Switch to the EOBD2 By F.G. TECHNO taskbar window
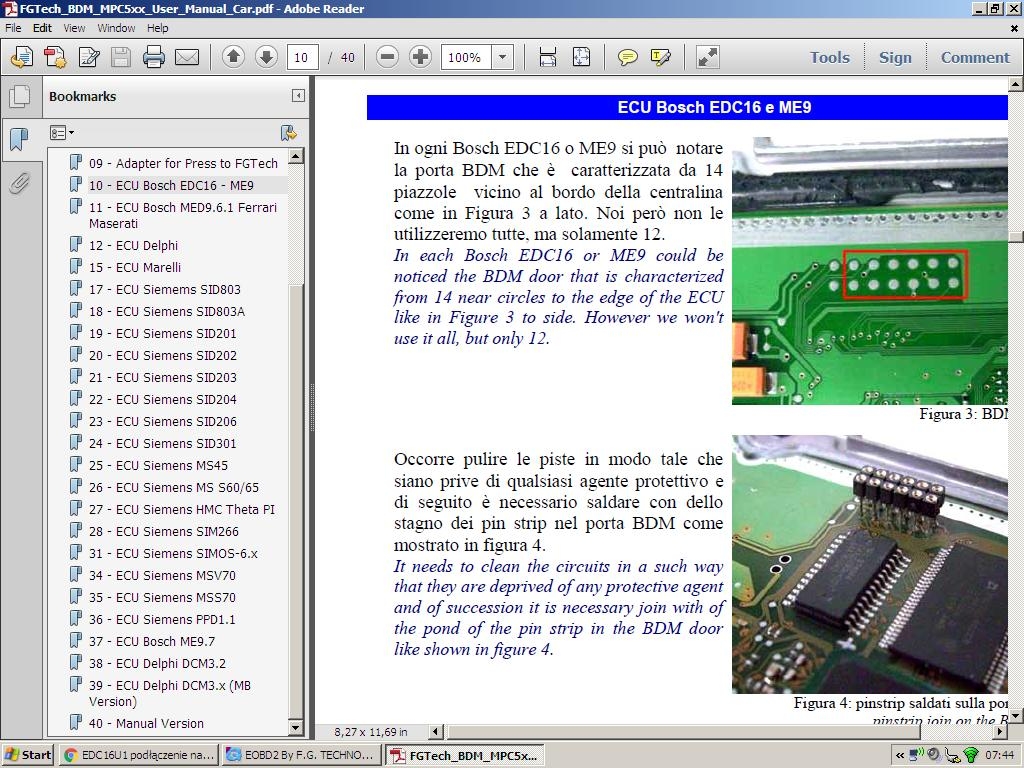Screen dimensions: 1024x768 (300, 755)
